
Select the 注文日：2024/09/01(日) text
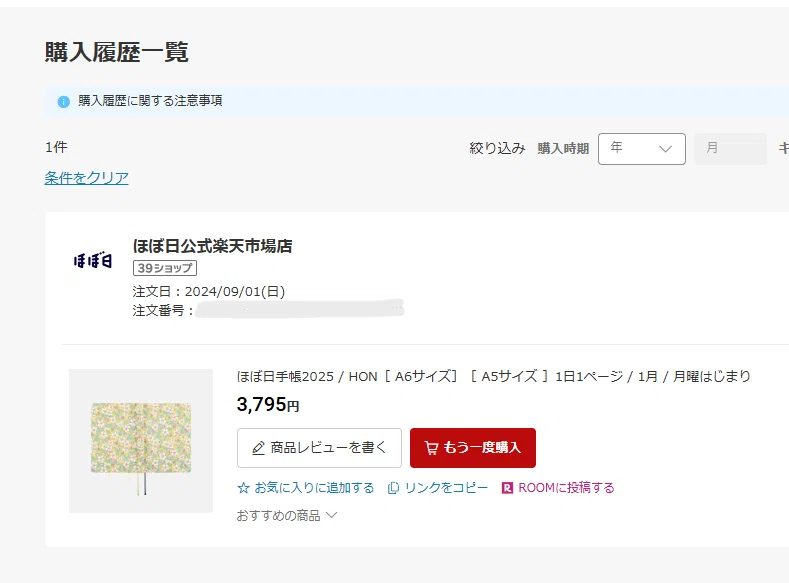click(x=209, y=292)
